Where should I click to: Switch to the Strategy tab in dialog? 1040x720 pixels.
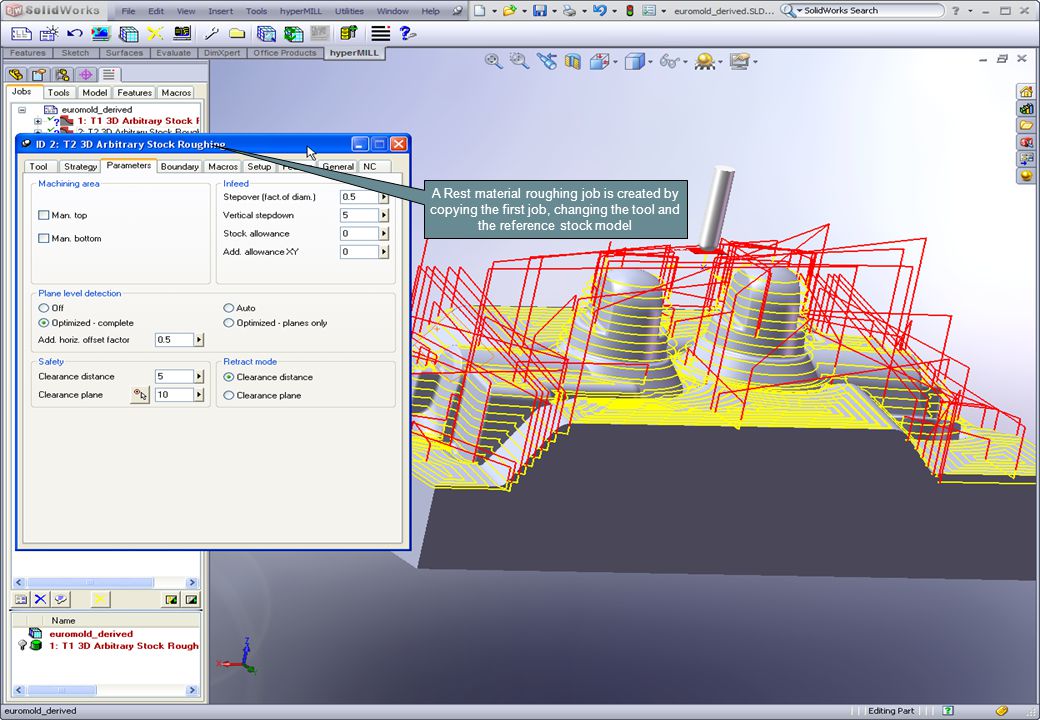point(80,166)
